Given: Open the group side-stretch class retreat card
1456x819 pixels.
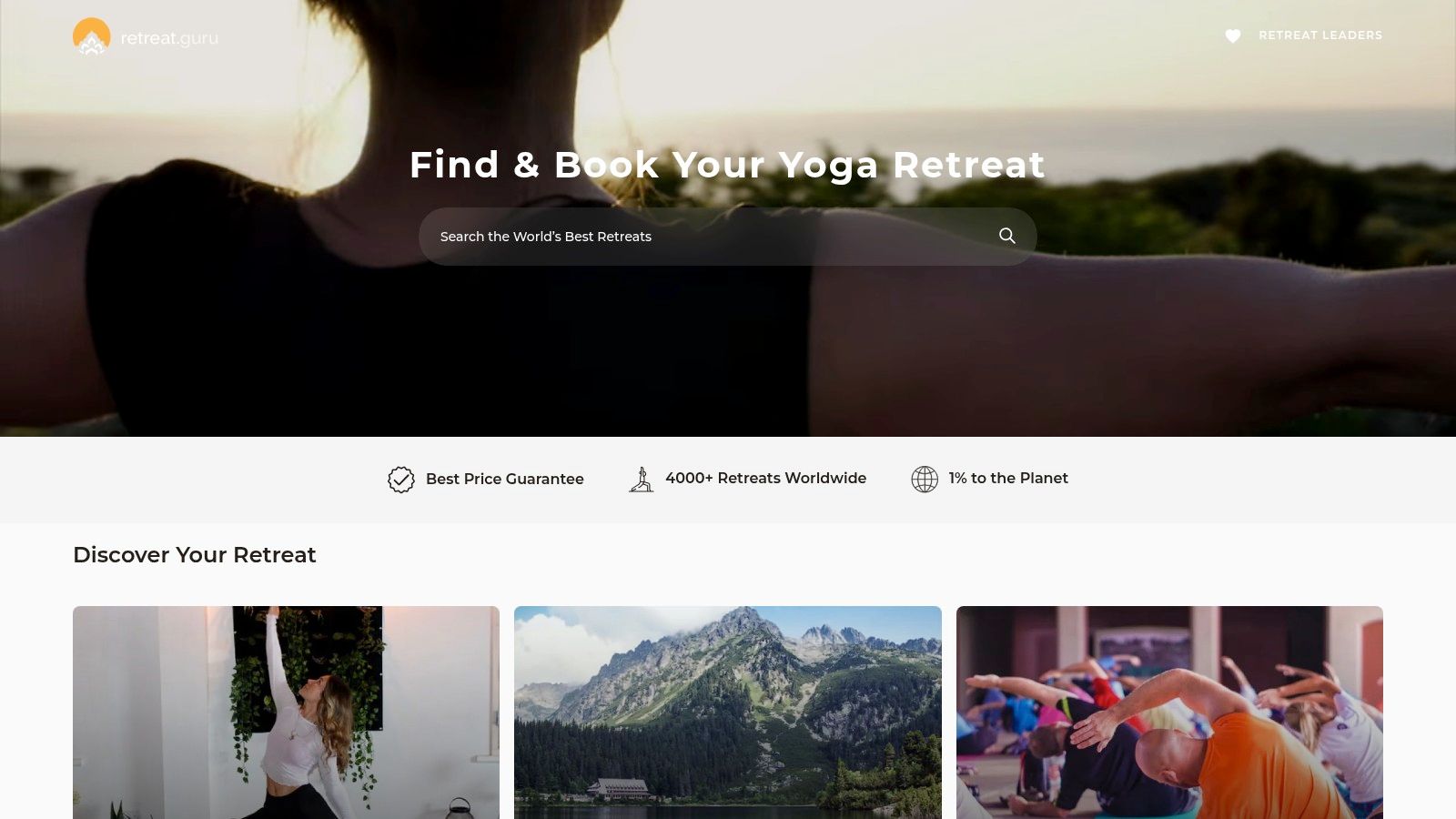Looking at the screenshot, I should click(1169, 713).
